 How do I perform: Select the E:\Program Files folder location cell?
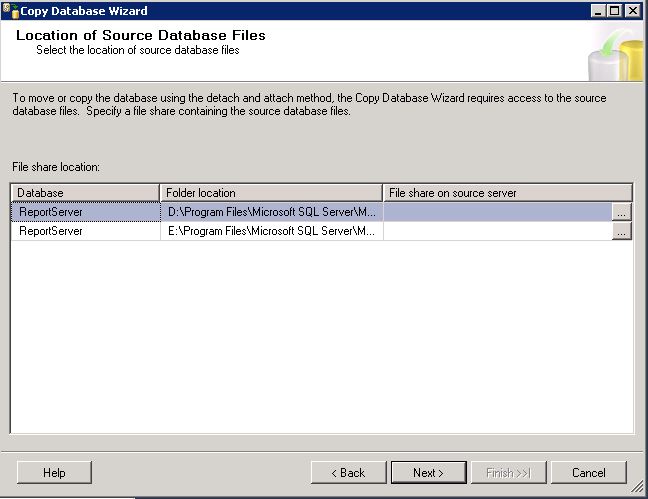tap(272, 231)
